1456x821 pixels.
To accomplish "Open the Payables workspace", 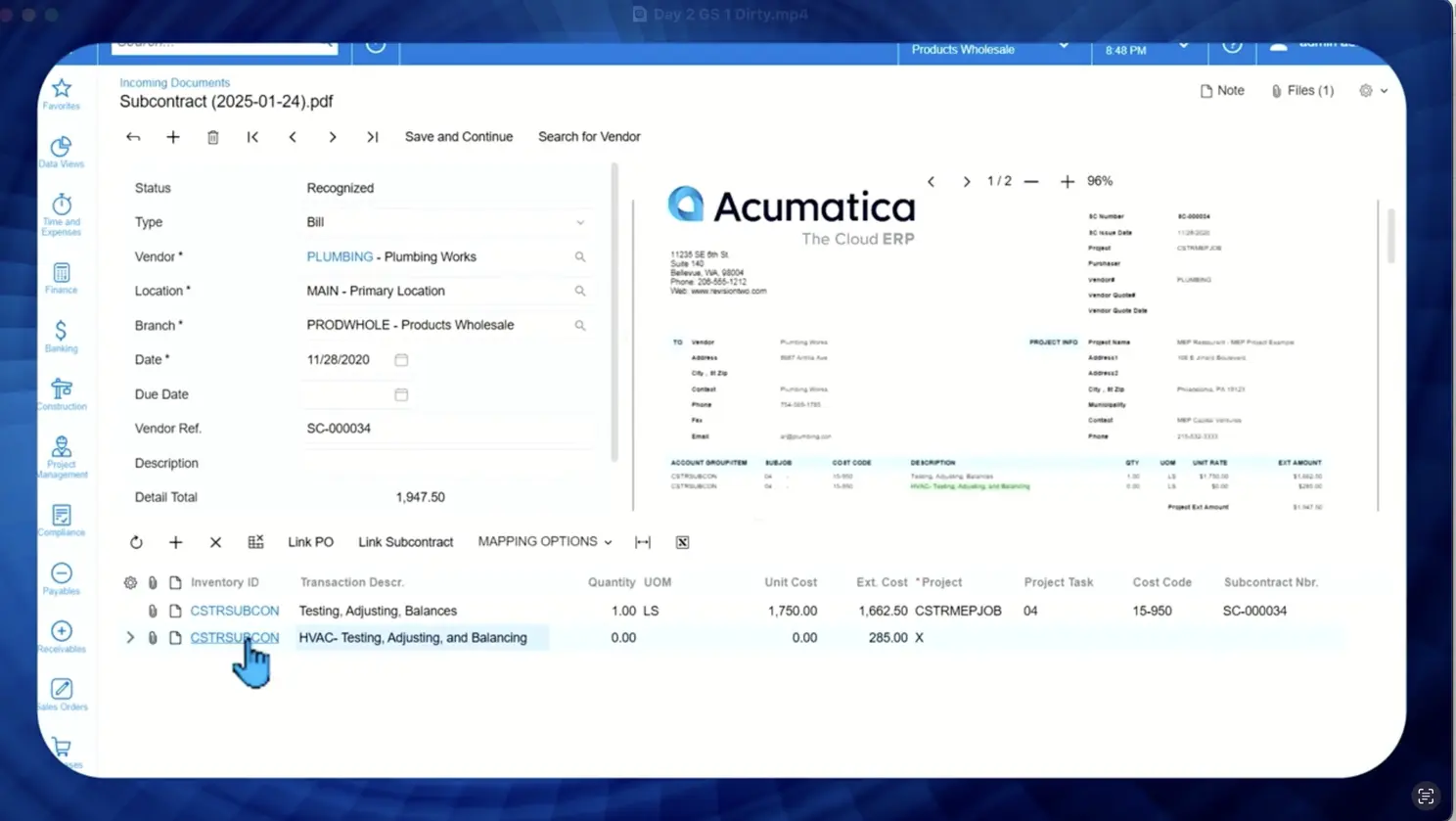I will [61, 578].
